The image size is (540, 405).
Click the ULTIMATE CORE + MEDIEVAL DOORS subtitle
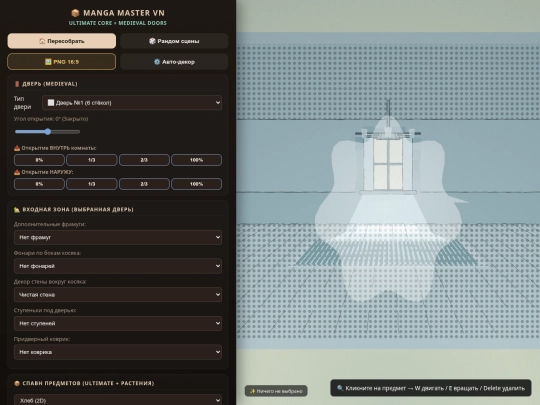(x=118, y=23)
